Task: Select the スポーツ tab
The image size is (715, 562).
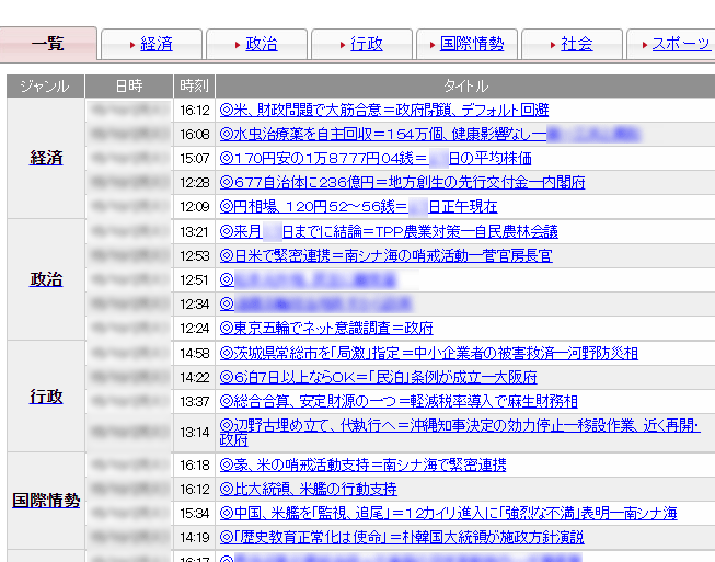Action: [x=680, y=44]
